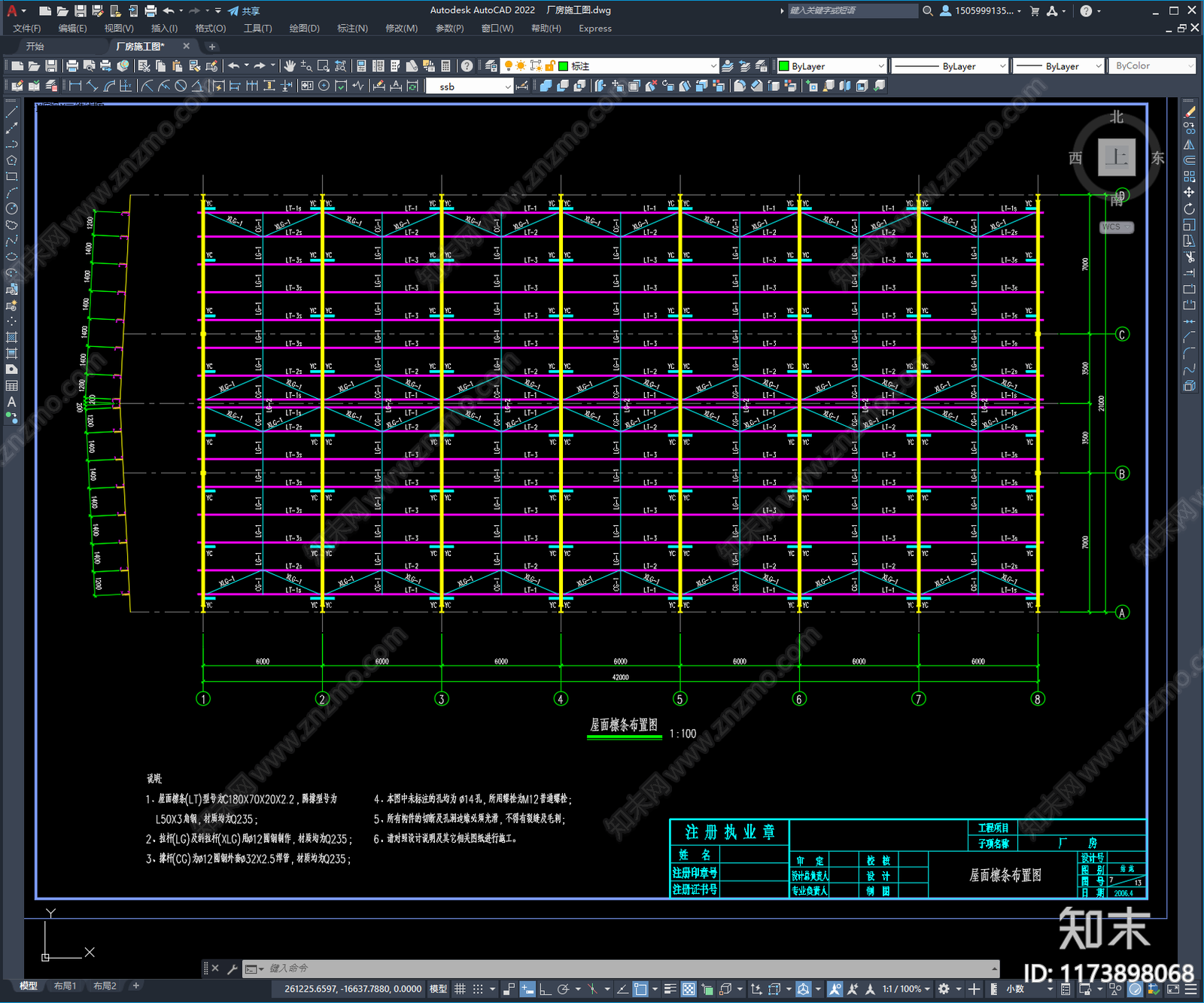Toggle transparency display in status bar

689,989
